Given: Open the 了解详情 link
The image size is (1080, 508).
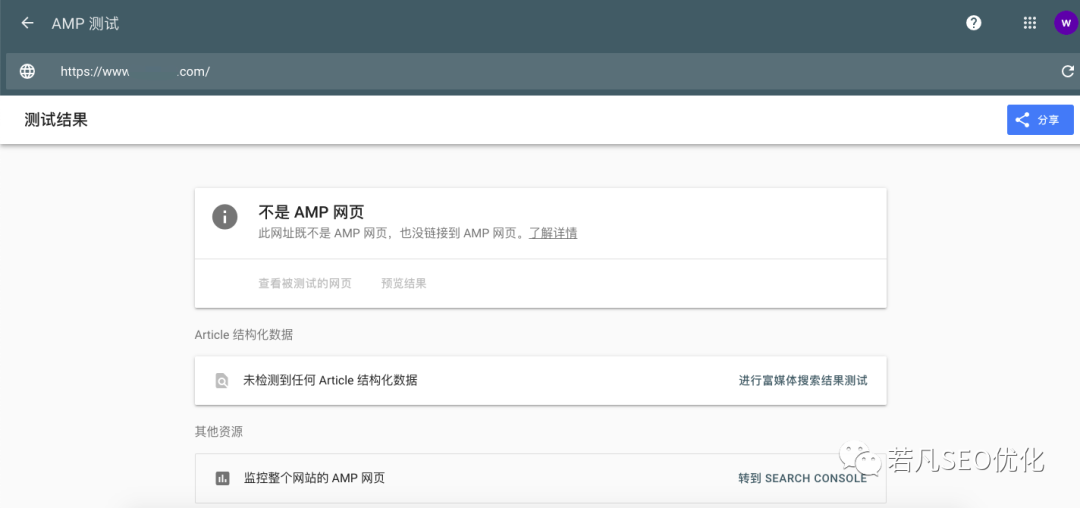Looking at the screenshot, I should pyautogui.click(x=552, y=233).
